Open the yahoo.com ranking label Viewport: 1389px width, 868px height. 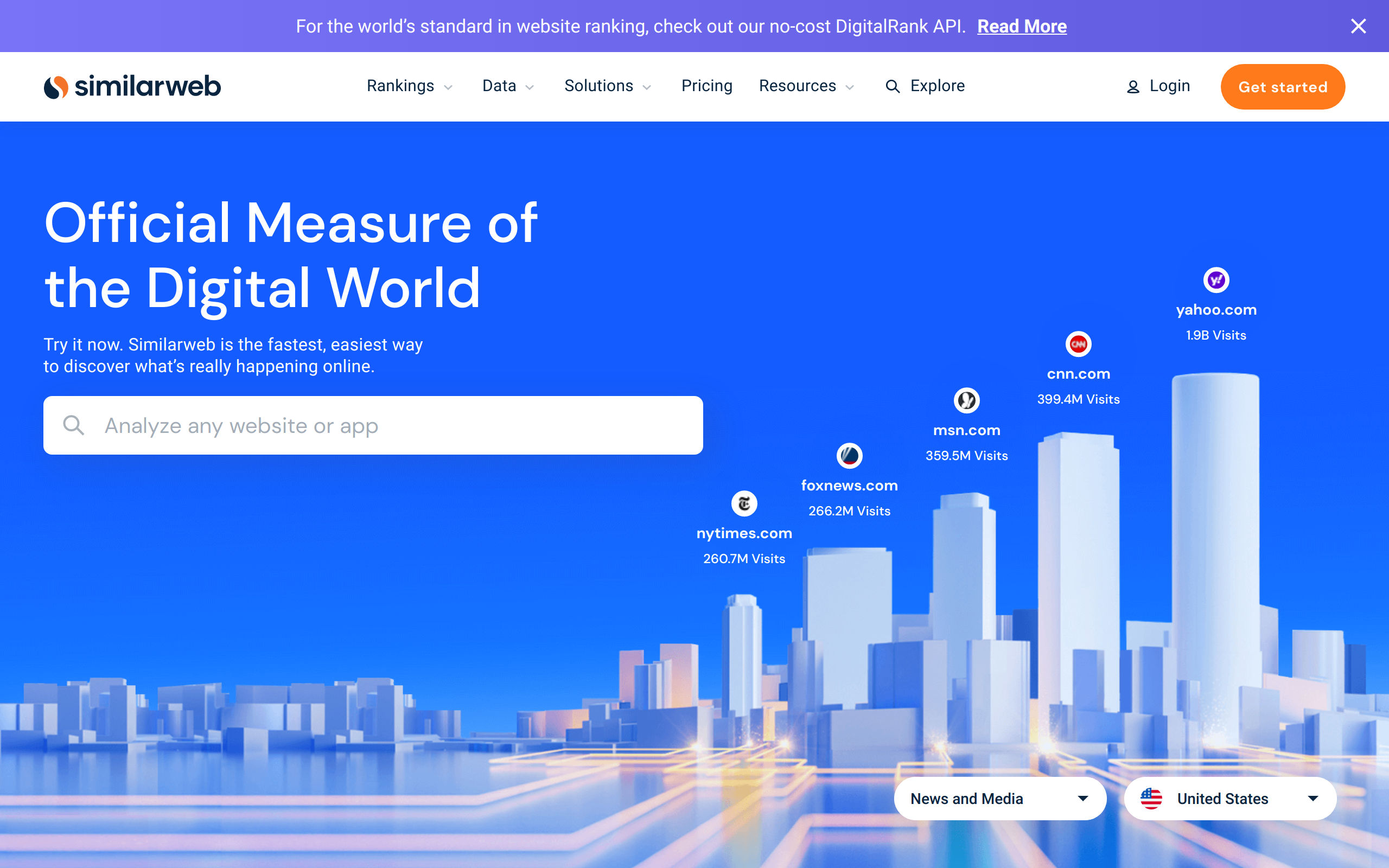tap(1216, 310)
